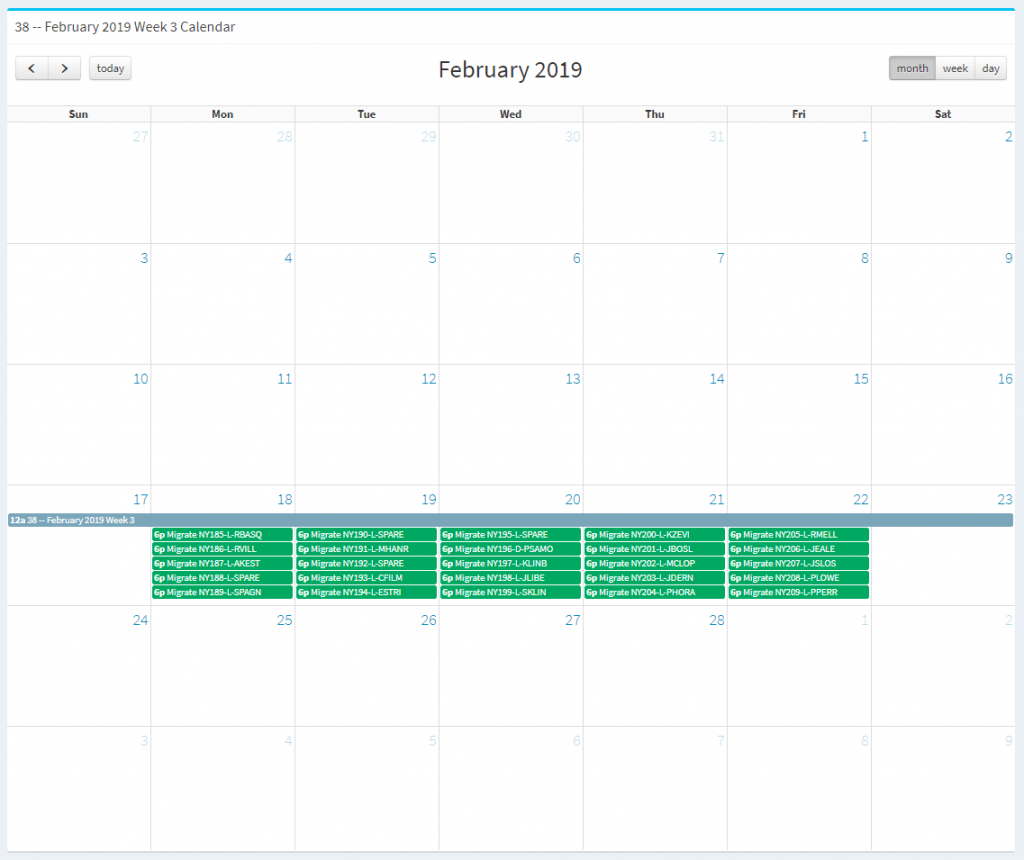Viewport: 1024px width, 860px height.
Task: Click the date number 28
Action: point(716,621)
